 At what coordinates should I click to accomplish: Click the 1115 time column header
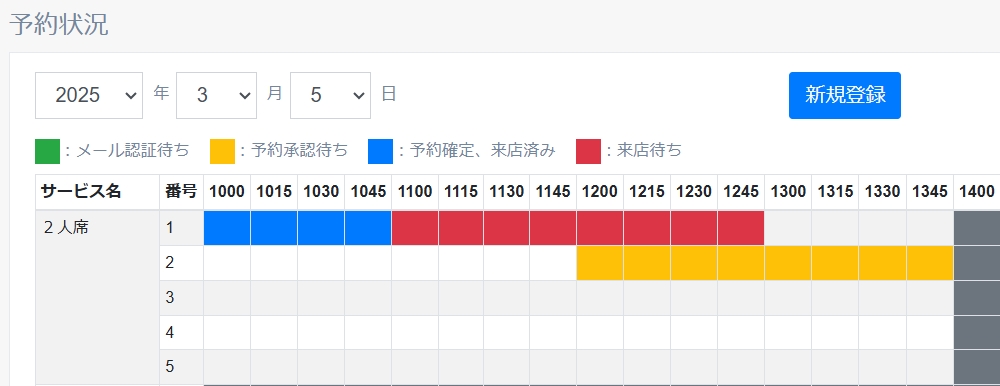[461, 191]
